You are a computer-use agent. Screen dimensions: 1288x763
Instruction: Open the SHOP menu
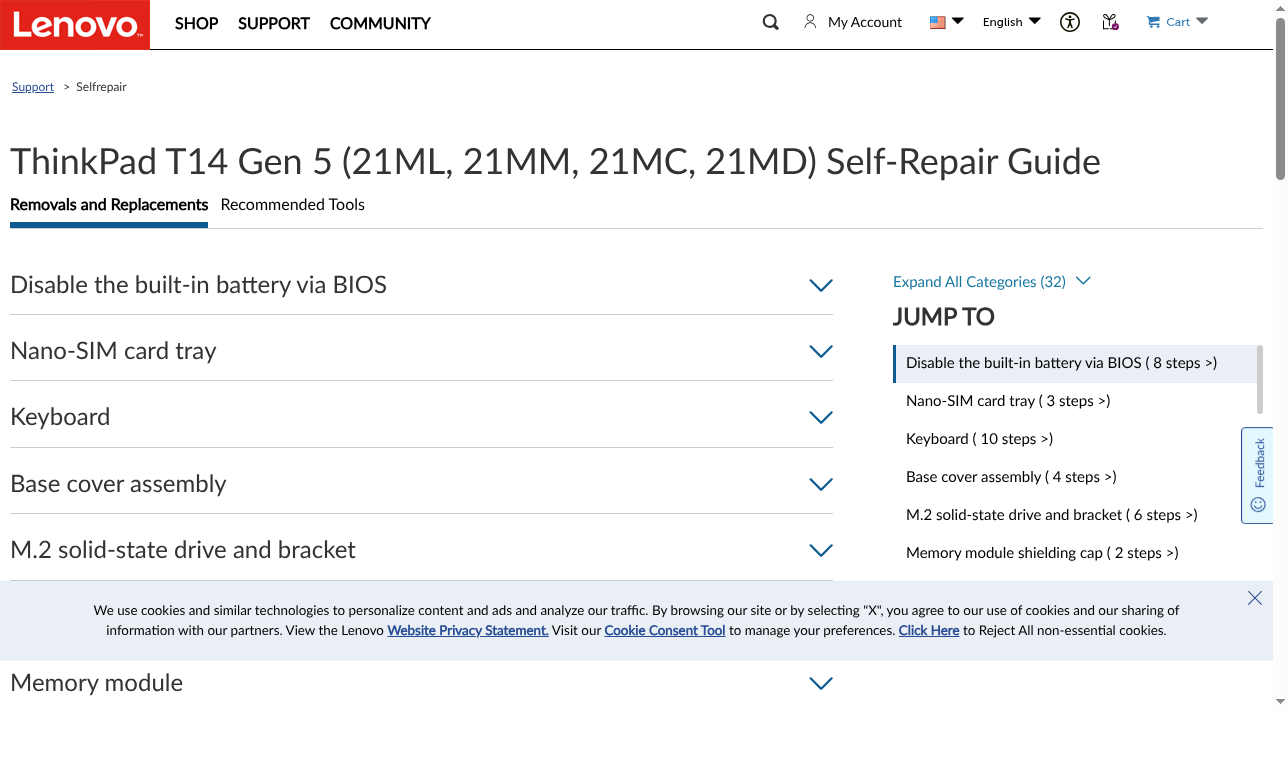click(196, 23)
